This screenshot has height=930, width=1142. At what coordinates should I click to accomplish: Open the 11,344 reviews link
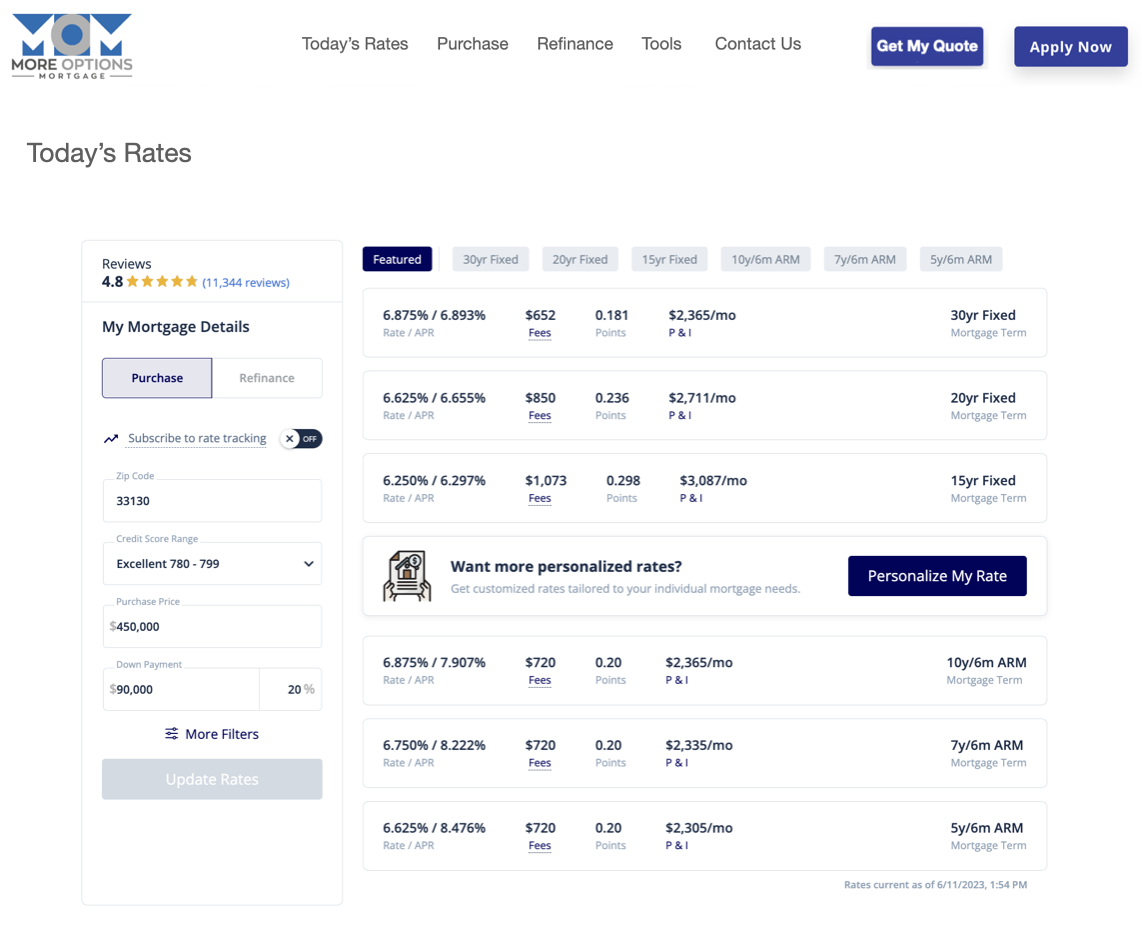pyautogui.click(x=245, y=283)
